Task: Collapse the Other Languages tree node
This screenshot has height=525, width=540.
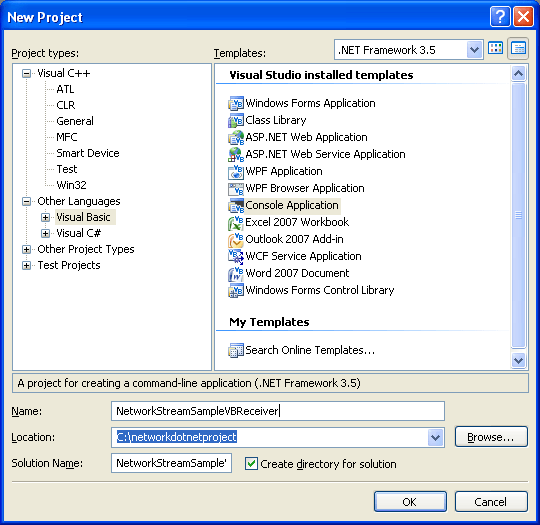Action: click(27, 201)
